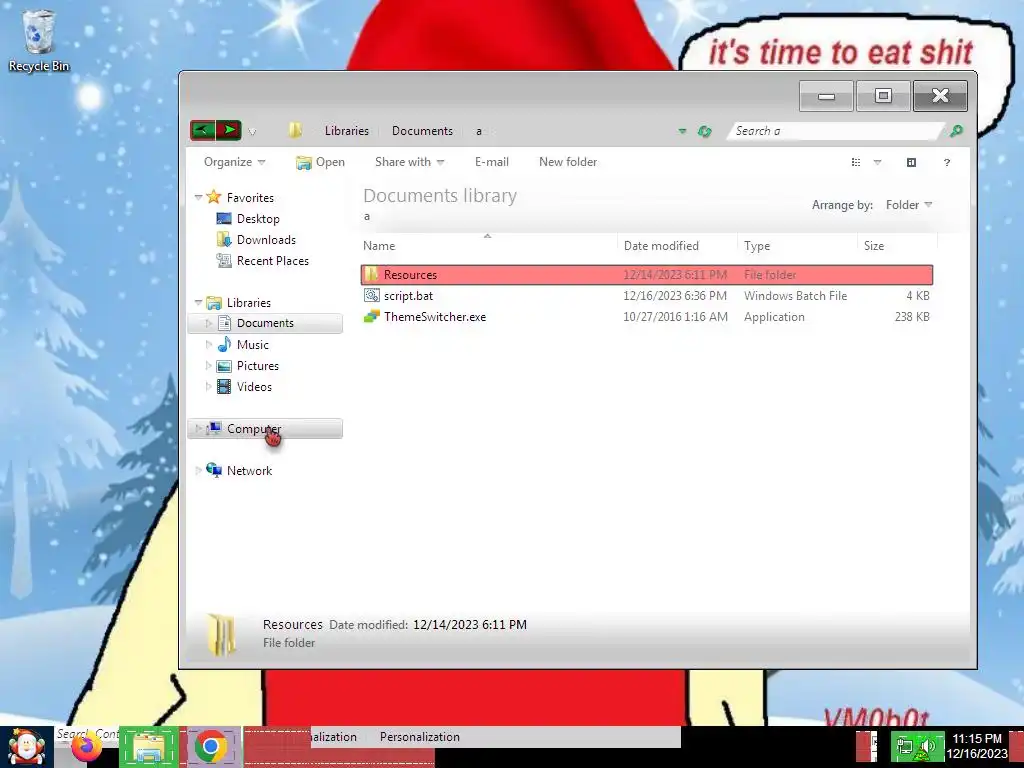Select Network in navigation pane
The width and height of the screenshot is (1024, 768).
point(249,470)
